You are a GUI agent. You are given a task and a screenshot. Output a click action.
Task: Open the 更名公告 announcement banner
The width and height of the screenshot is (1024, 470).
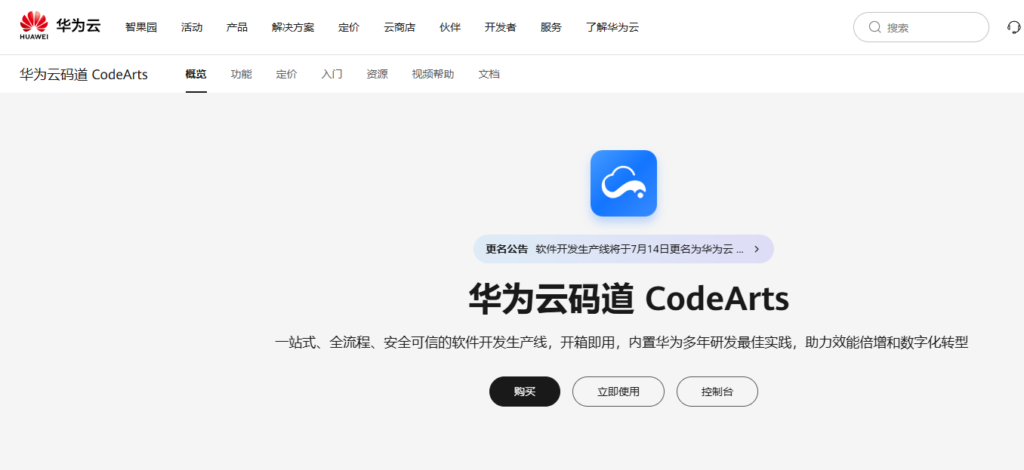(x=624, y=249)
